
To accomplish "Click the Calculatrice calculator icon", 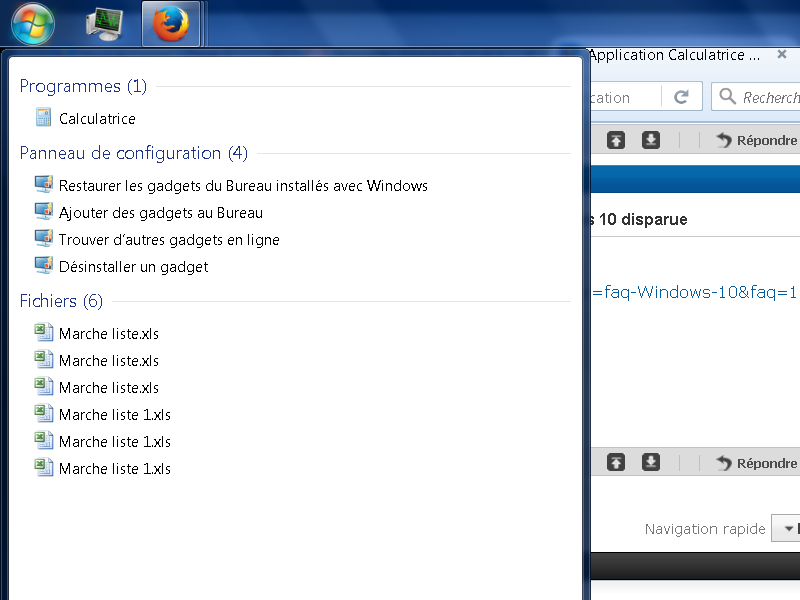I will (43, 117).
